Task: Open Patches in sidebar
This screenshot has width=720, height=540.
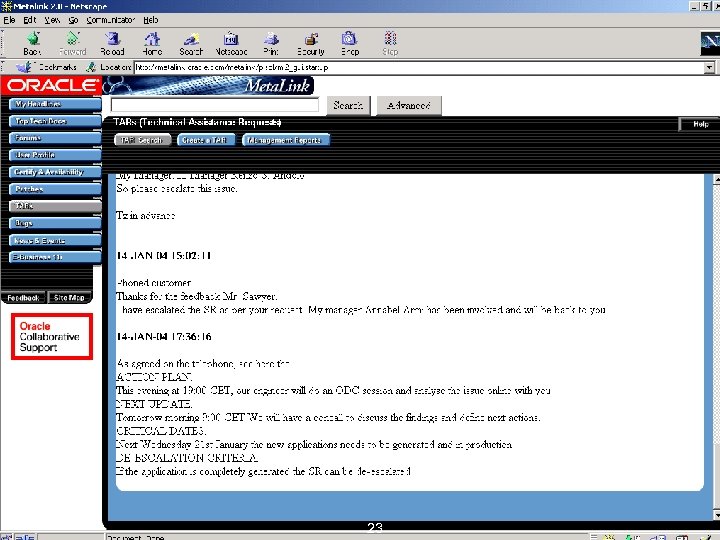Action: [55, 189]
